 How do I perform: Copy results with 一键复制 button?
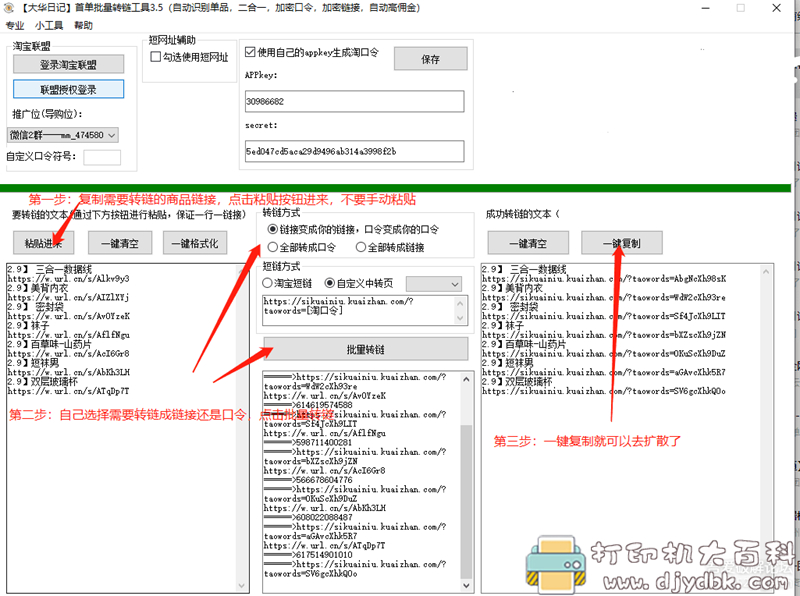[622, 243]
